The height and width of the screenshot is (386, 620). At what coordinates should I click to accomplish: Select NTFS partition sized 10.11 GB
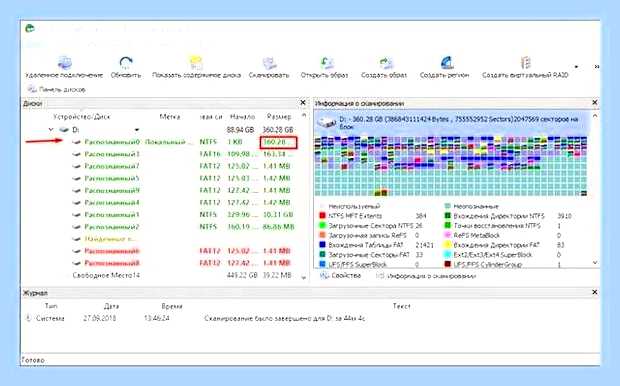point(184,215)
